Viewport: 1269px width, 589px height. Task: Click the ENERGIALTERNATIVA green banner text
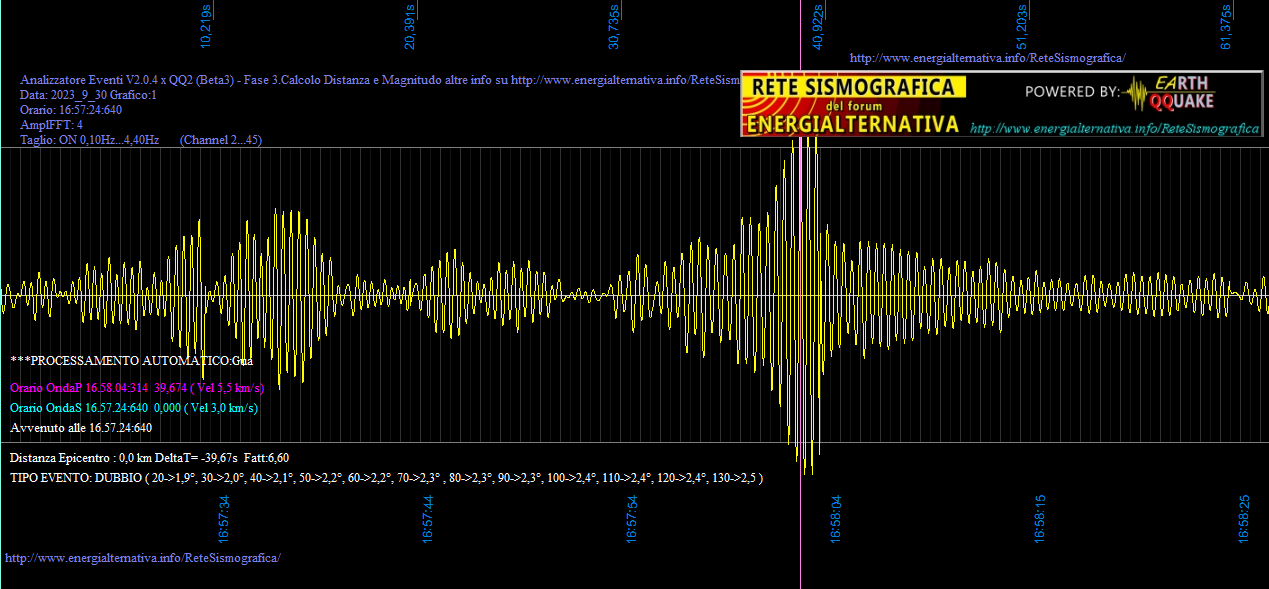pyautogui.click(x=853, y=124)
